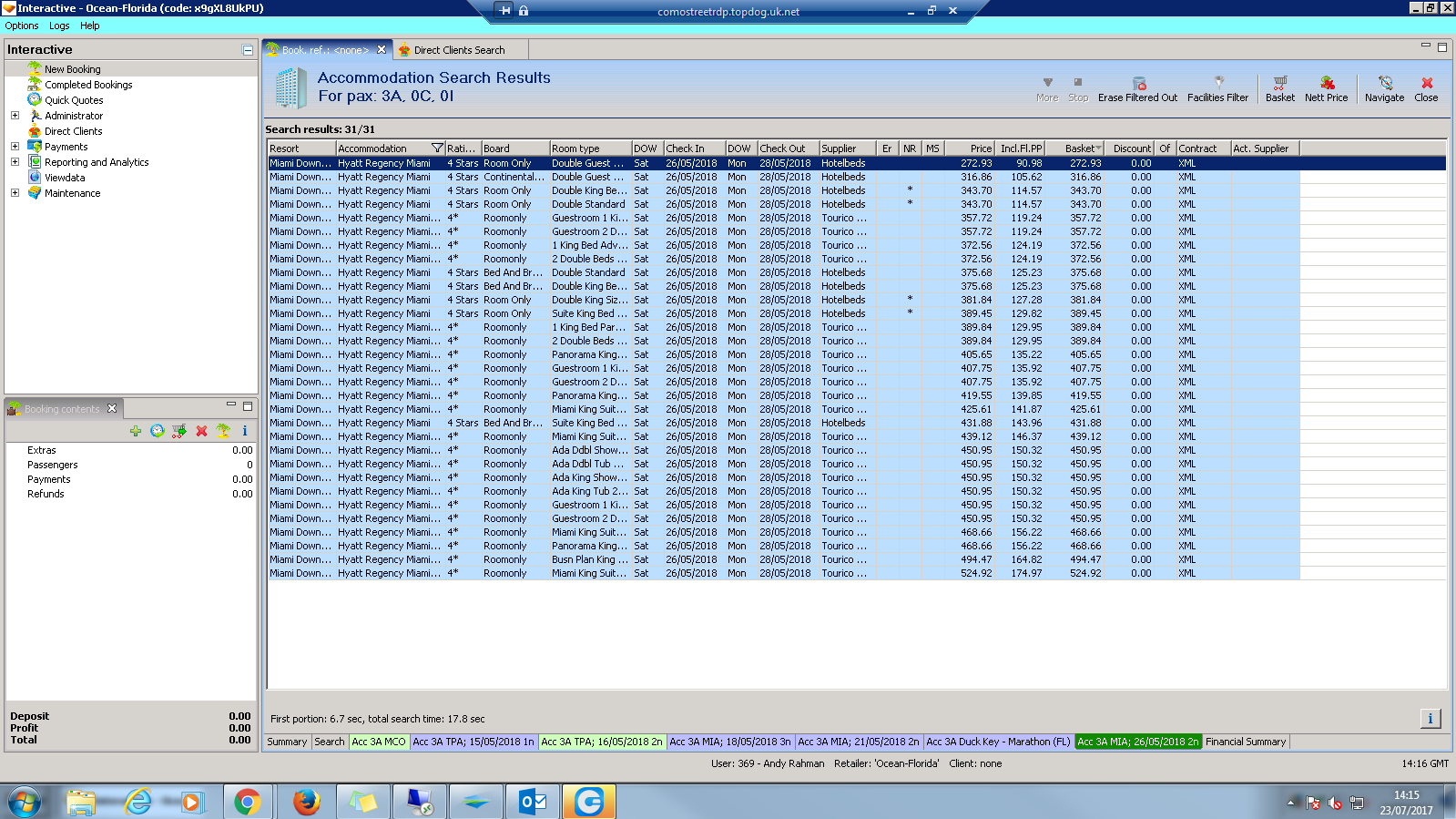The height and width of the screenshot is (819, 1456).
Task: Sort results by the Basket column header
Action: point(1074,148)
